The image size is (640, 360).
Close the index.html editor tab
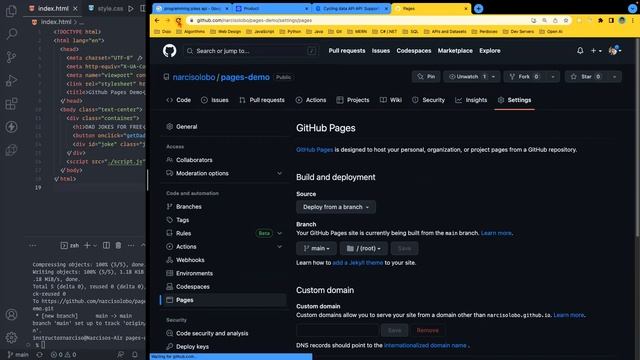75,8
